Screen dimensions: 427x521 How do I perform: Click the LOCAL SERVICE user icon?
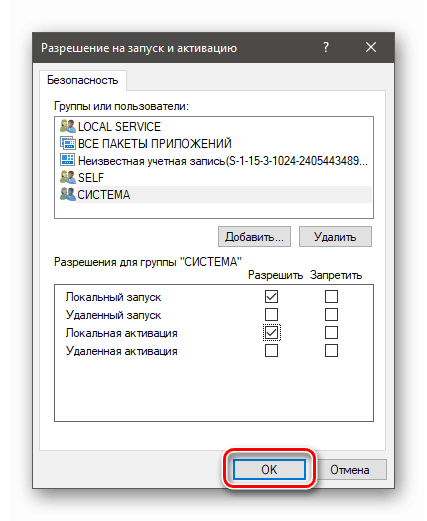click(x=68, y=126)
